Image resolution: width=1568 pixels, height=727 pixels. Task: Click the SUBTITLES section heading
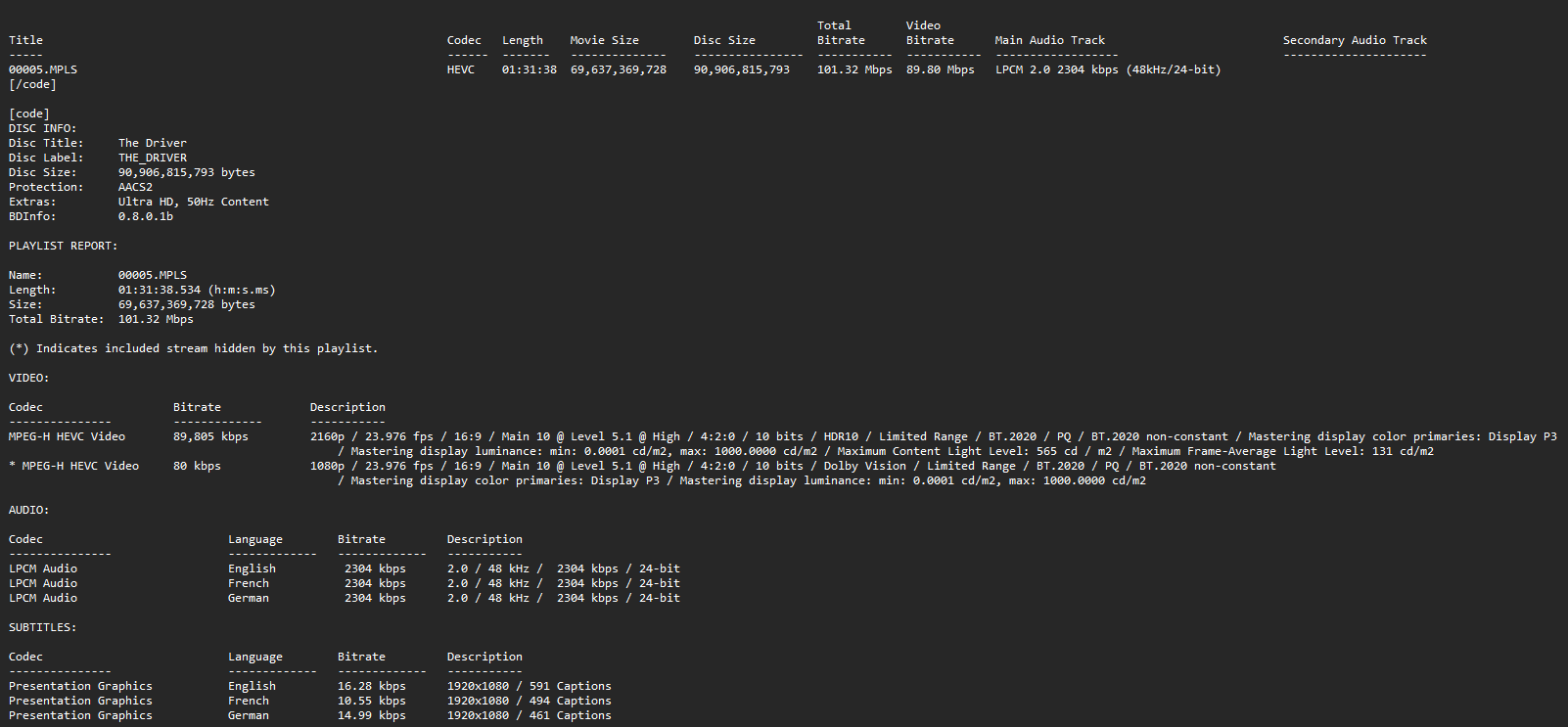coord(42,627)
